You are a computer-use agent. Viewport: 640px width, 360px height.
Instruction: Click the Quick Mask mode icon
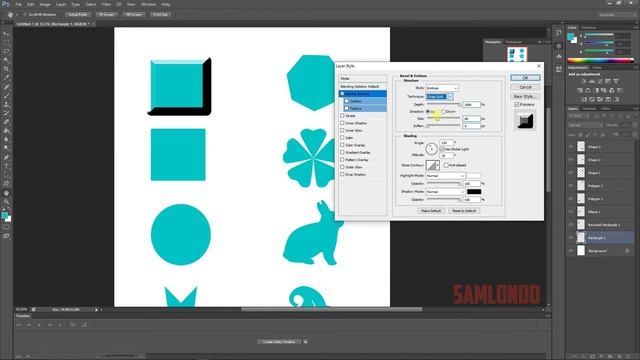[x=6, y=227]
